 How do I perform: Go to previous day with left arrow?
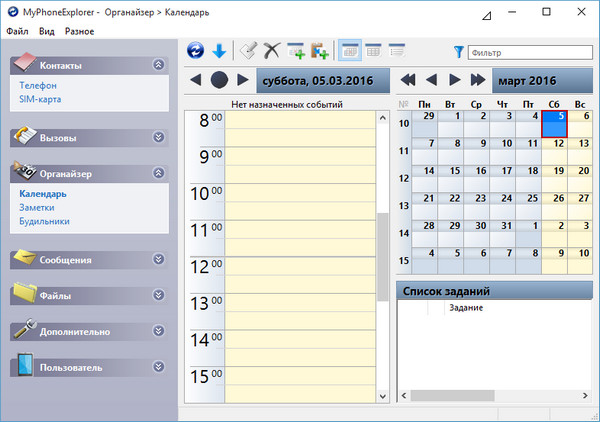coord(196,79)
